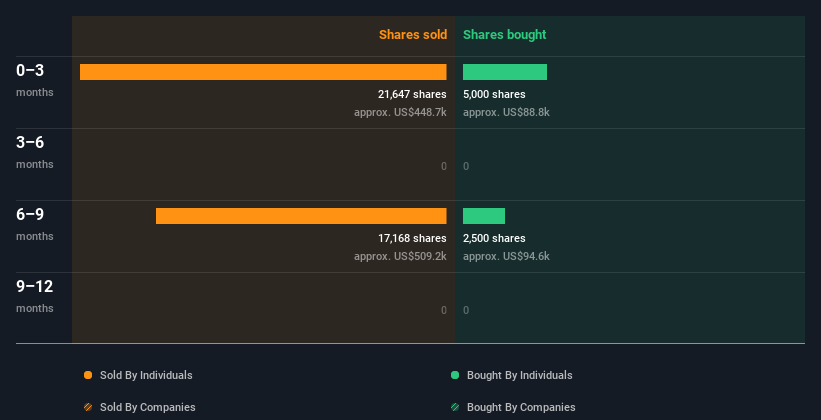Select the Sold By Companies legend label
821x420 pixels.
pyautogui.click(x=148, y=407)
